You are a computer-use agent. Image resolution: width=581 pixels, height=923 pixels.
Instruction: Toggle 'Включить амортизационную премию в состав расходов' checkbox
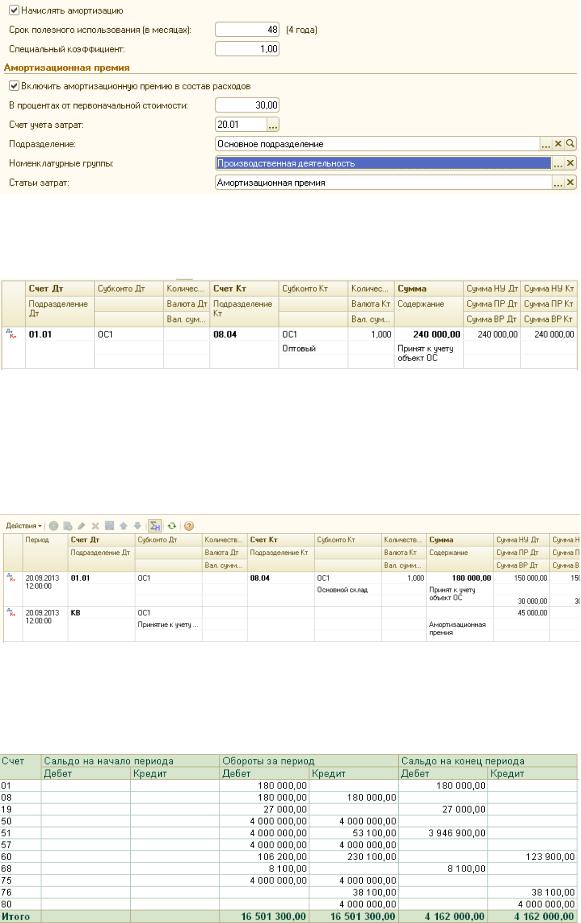click(x=14, y=86)
